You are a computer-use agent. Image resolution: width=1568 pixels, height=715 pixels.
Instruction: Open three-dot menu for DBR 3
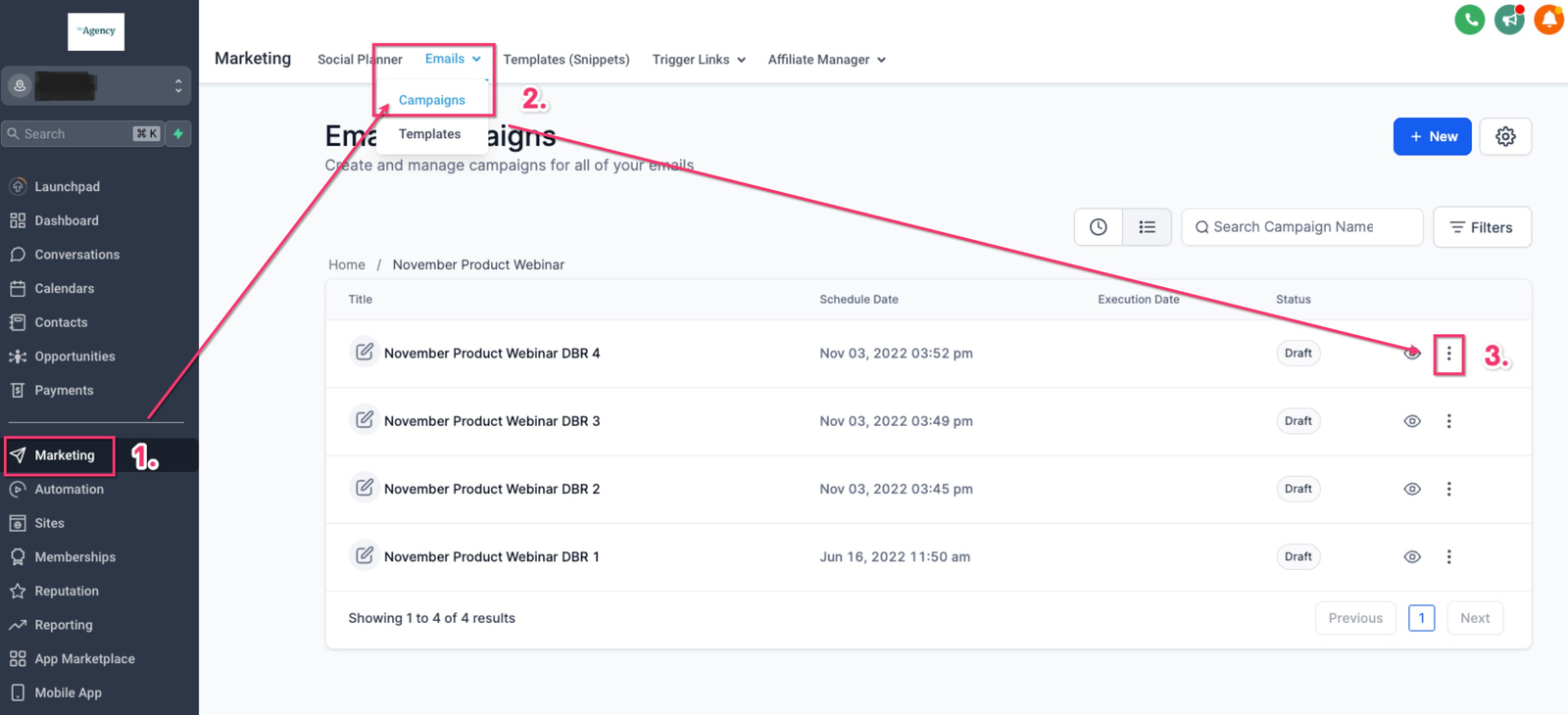(1448, 421)
